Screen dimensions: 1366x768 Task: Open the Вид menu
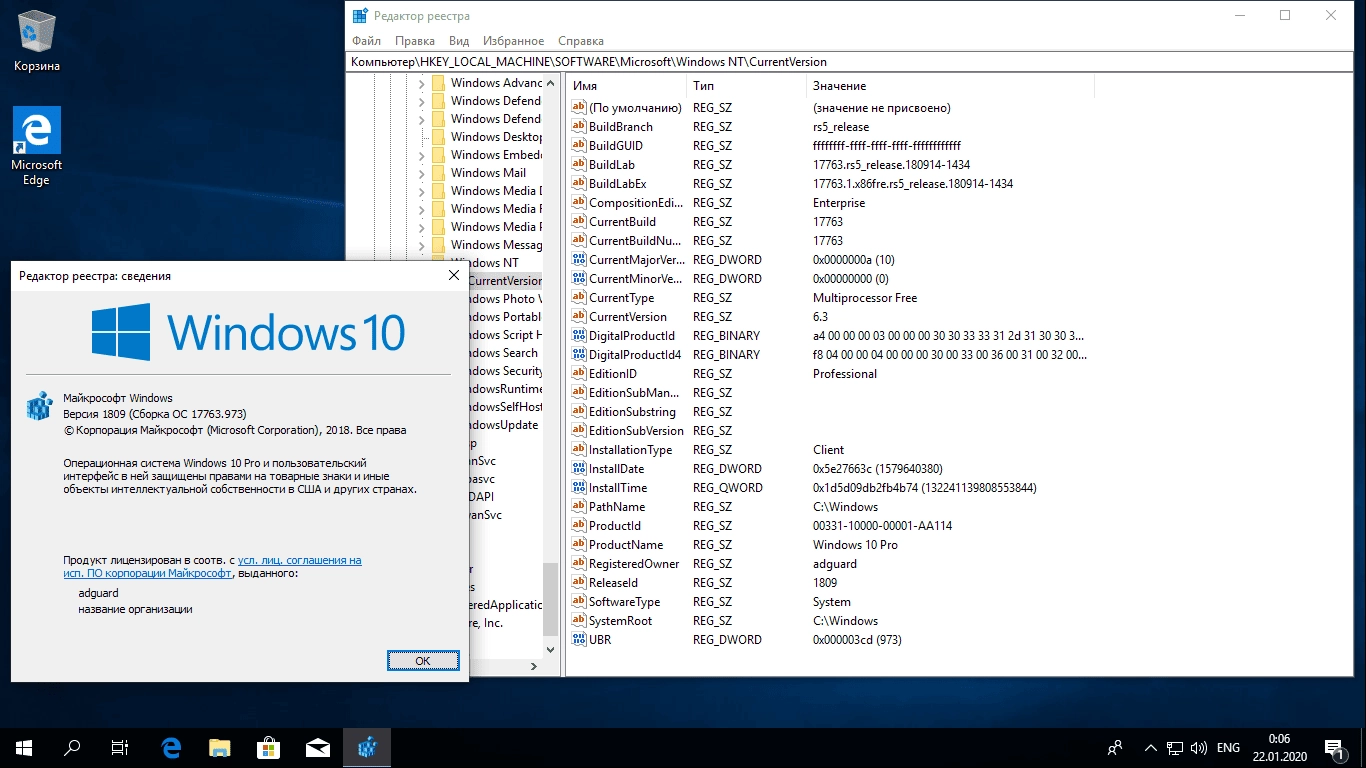(x=459, y=41)
